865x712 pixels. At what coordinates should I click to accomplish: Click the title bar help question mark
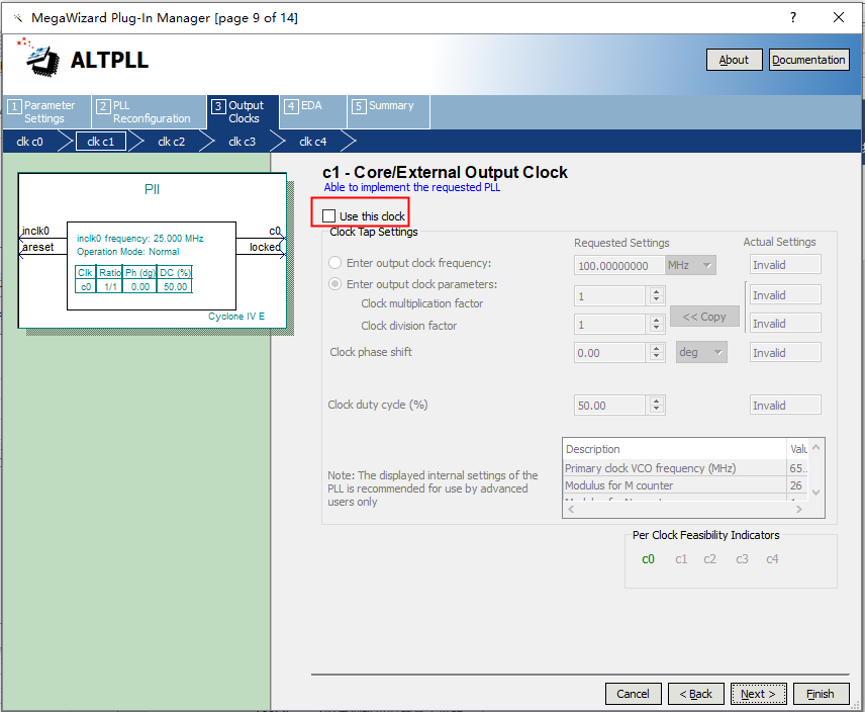coord(793,18)
